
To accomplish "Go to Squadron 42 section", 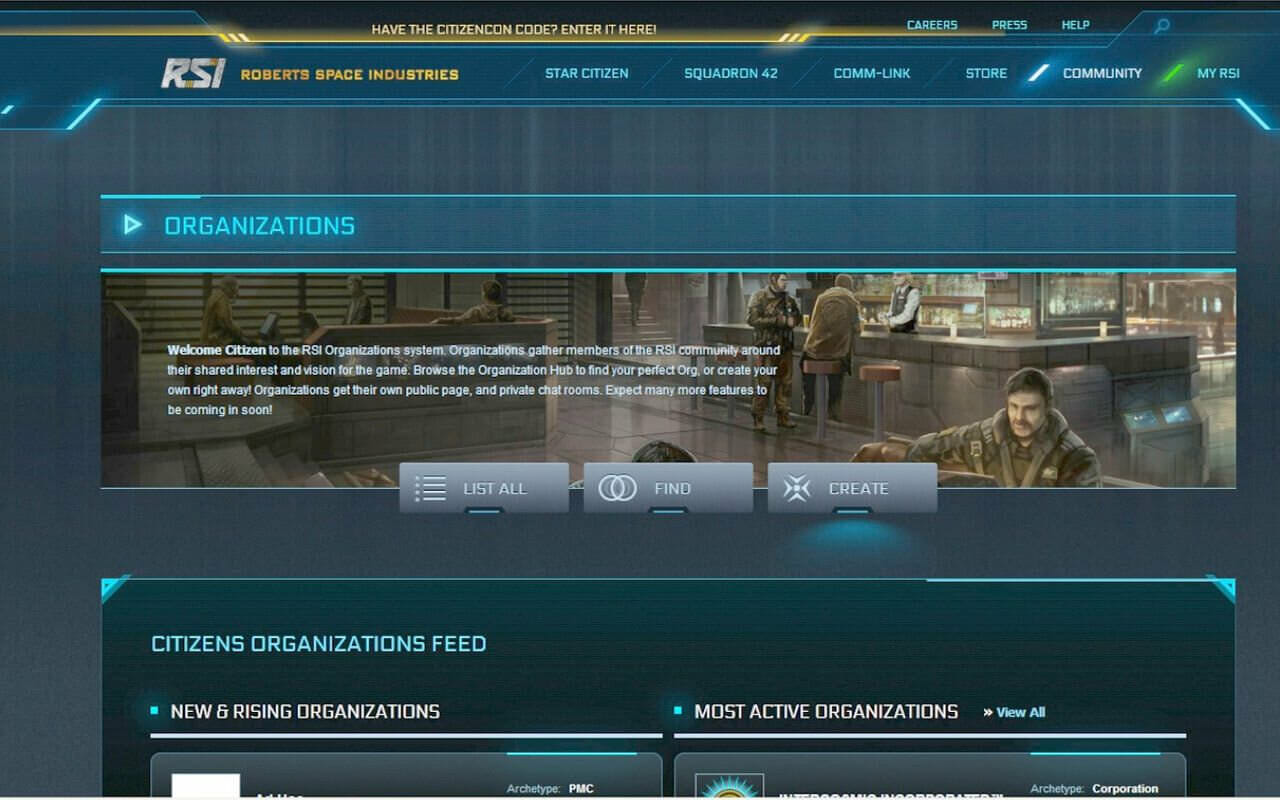I will [x=730, y=73].
